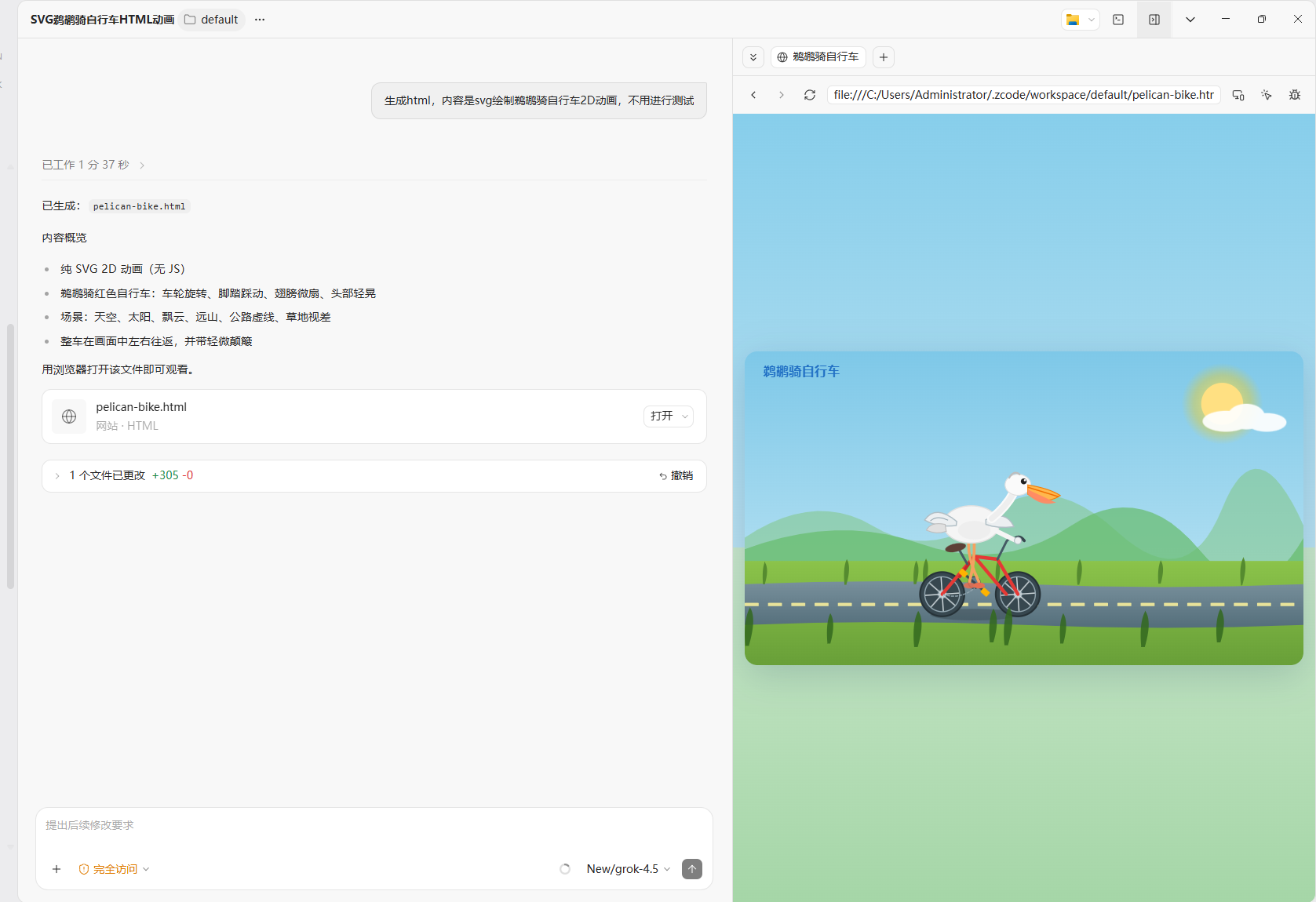This screenshot has height=902, width=1316.
Task: Activate the element picker cursor icon
Action: tap(1267, 95)
